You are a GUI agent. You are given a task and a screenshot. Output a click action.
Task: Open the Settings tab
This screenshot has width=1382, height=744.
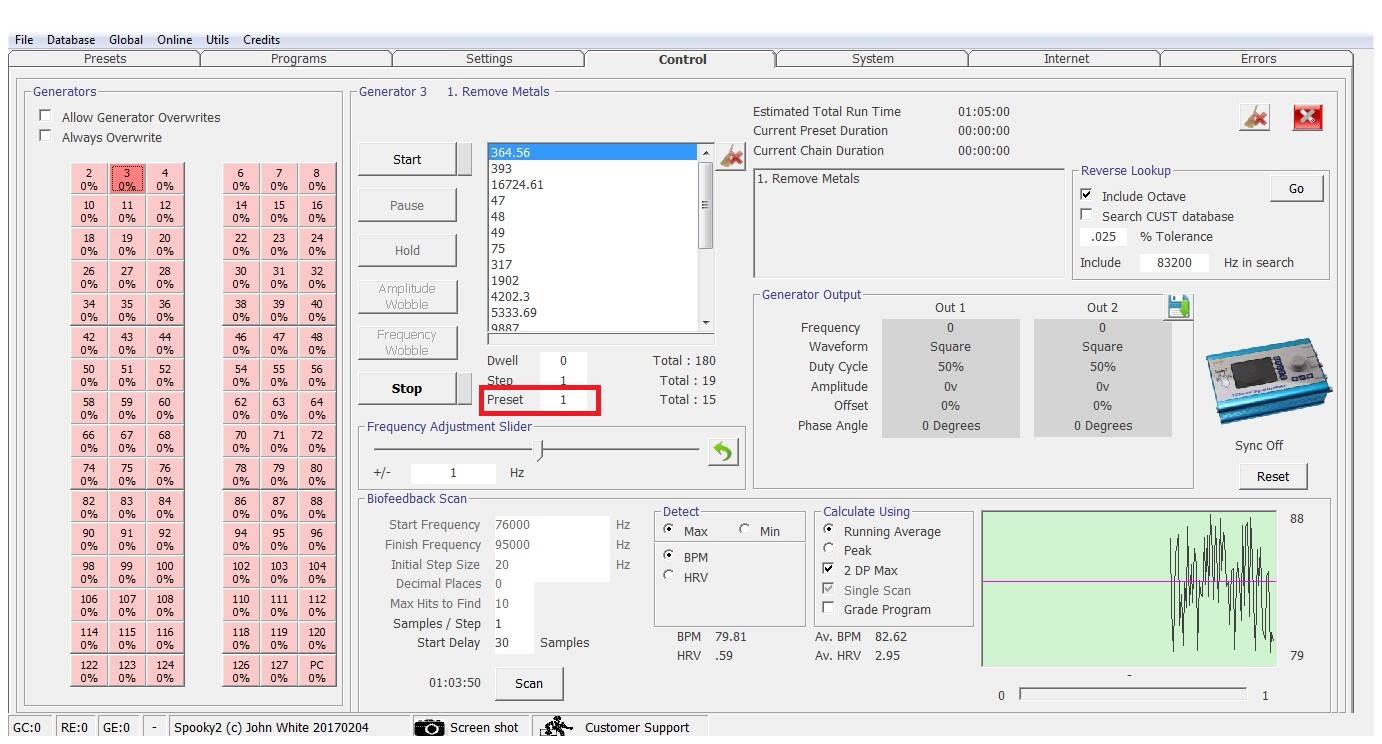coord(489,59)
